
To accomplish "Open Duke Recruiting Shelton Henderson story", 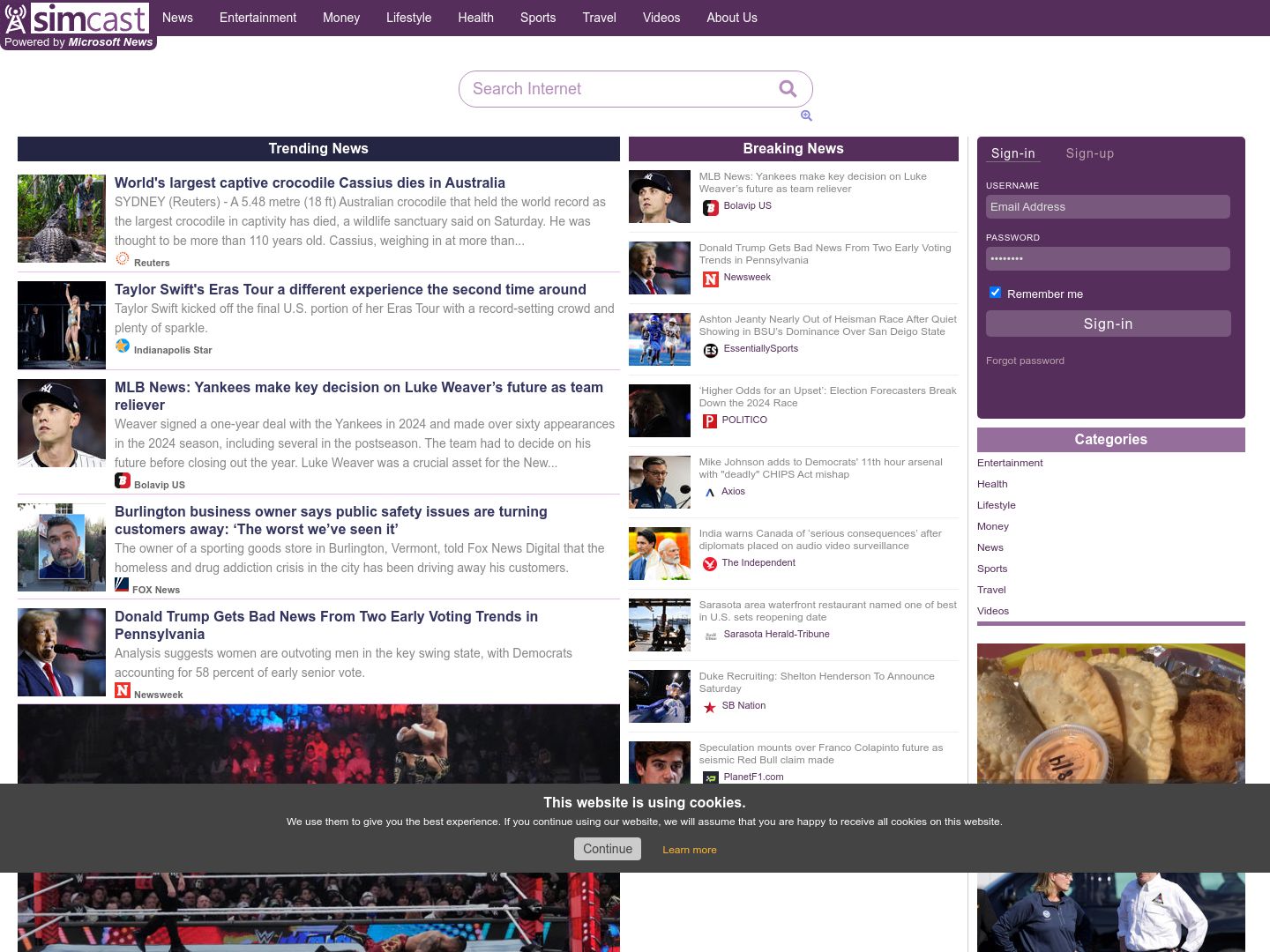I will 817,682.
